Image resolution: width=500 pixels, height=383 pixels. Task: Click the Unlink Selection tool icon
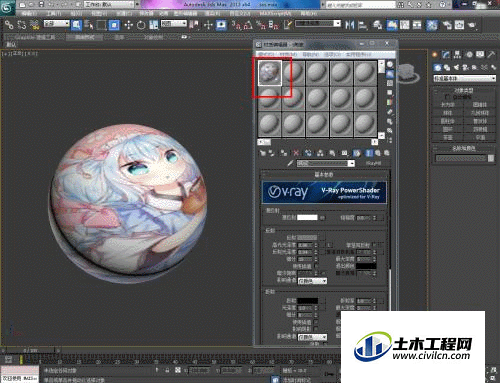22,25
